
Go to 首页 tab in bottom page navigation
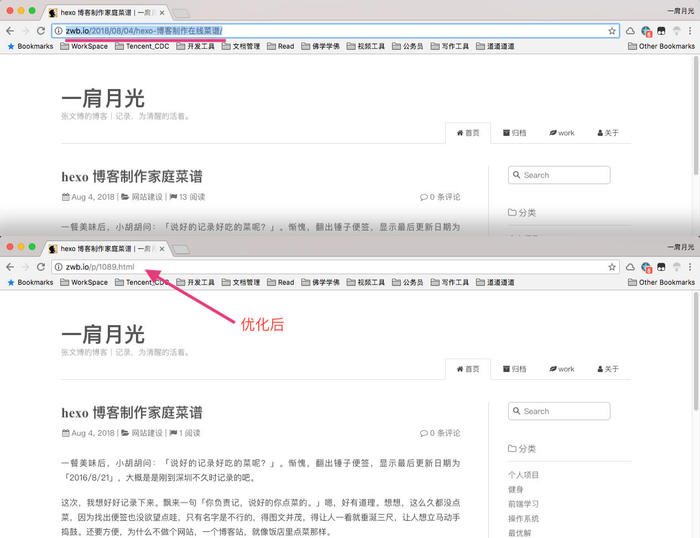pyautogui.click(x=468, y=369)
